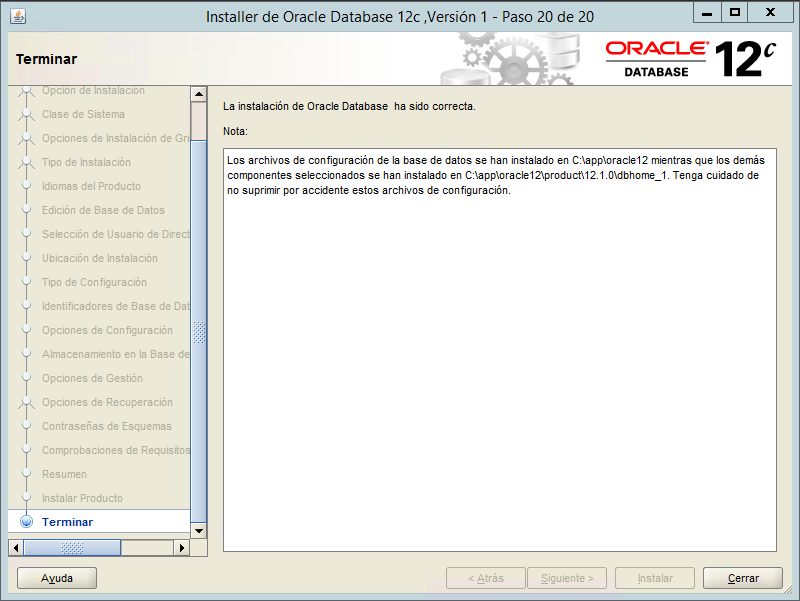Select the Resumen step
Viewport: 800px width, 601px height.
pyautogui.click(x=64, y=474)
